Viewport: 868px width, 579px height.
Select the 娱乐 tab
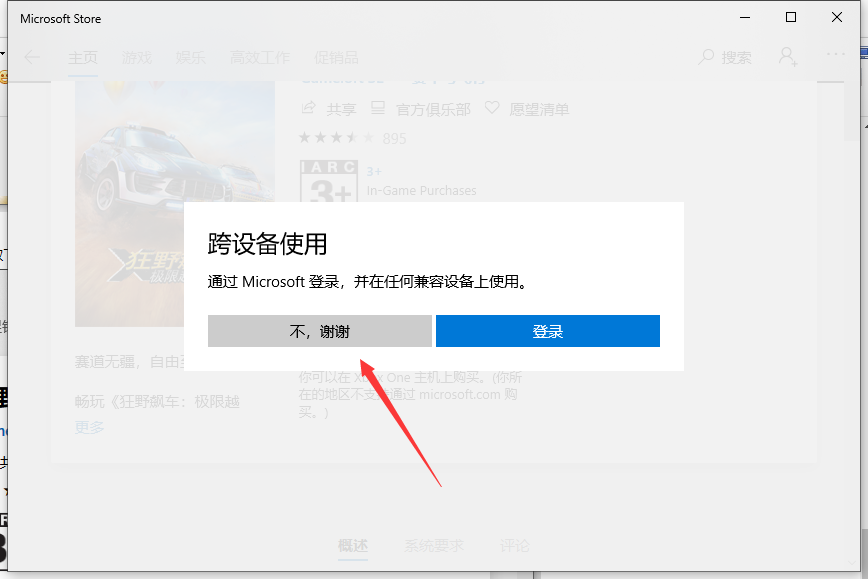[x=190, y=57]
